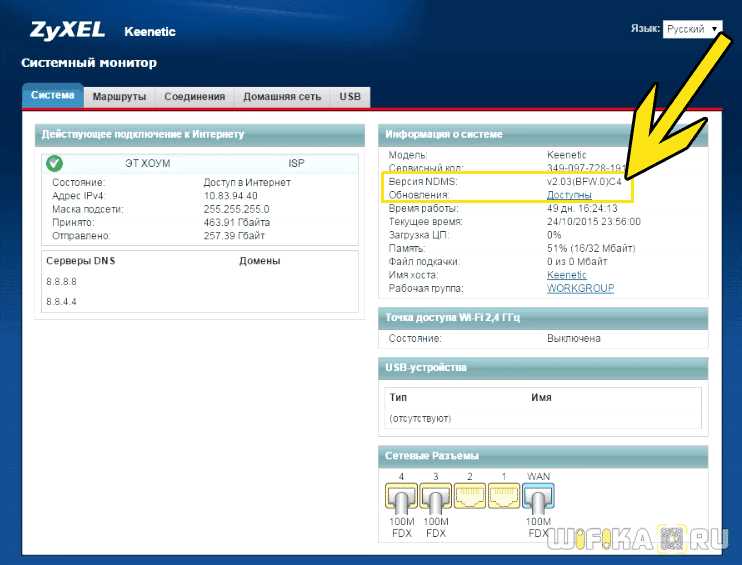Click the WAN port icon
Screen dimensions: 742x565
[538, 498]
